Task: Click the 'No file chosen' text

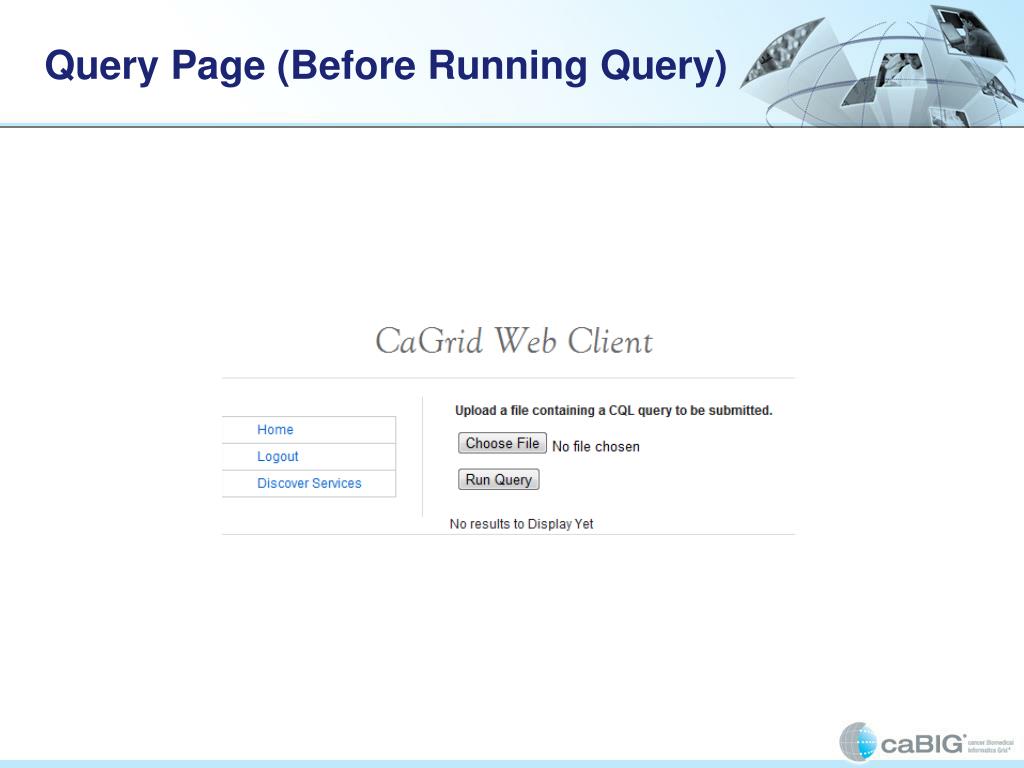Action: point(596,447)
